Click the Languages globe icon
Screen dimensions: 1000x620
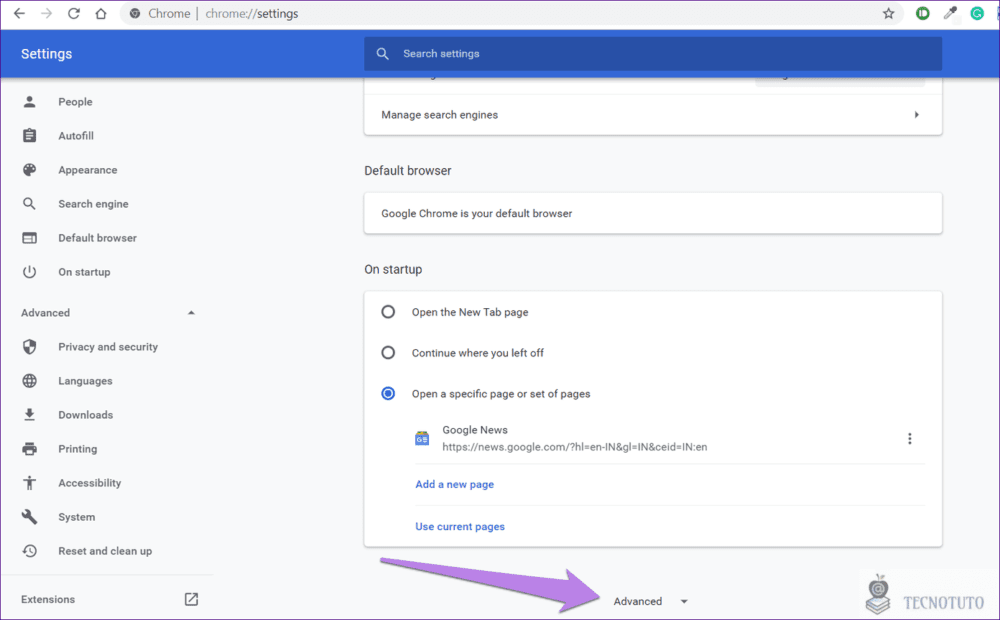pos(29,381)
